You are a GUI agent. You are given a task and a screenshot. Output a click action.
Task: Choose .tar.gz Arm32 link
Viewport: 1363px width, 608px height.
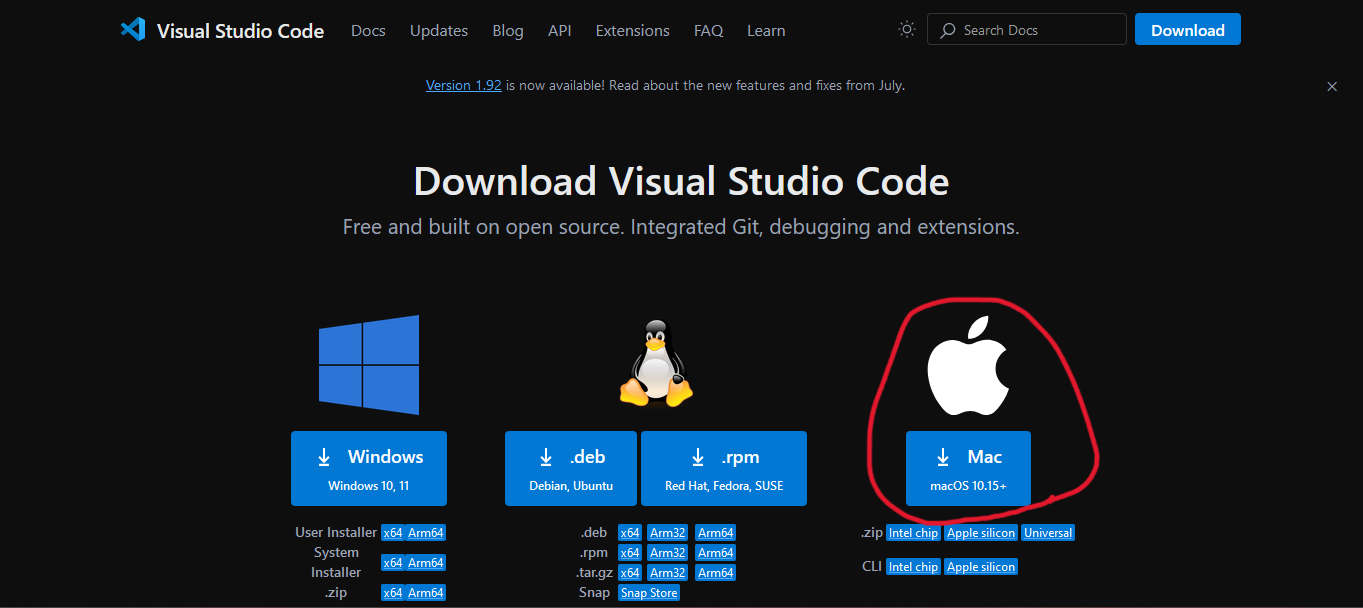668,573
